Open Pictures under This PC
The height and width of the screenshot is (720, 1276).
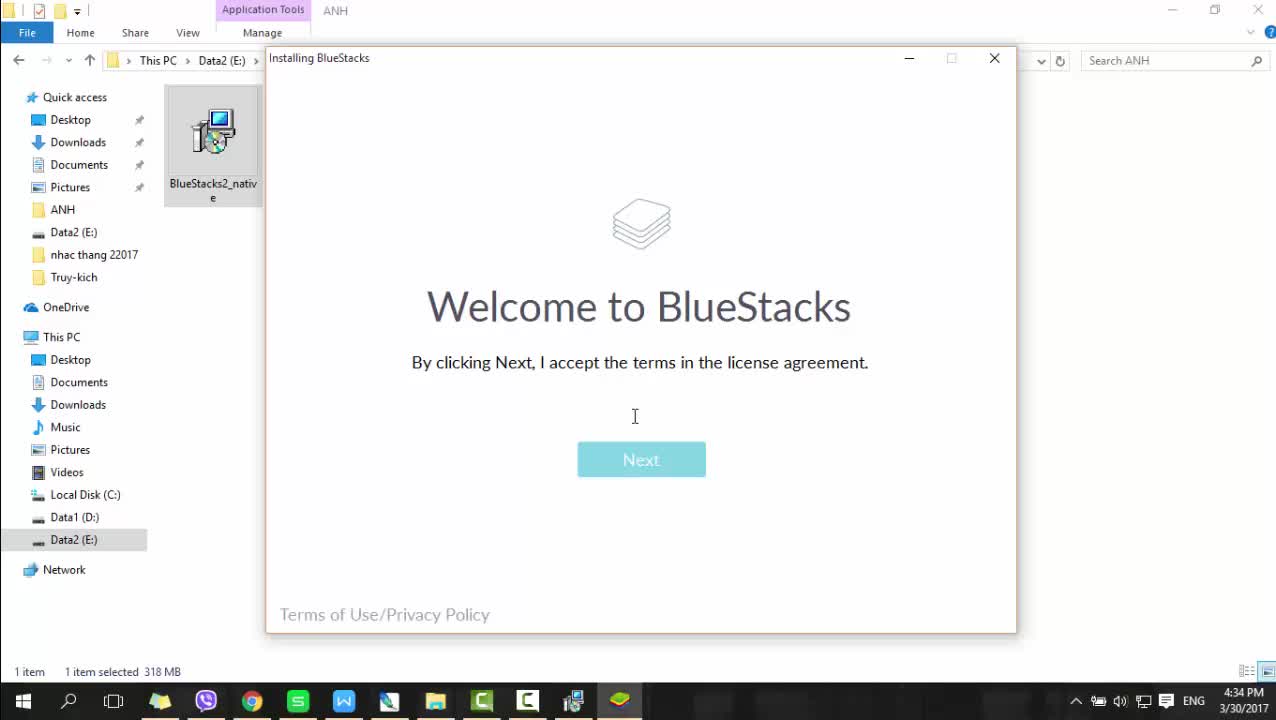(x=70, y=450)
